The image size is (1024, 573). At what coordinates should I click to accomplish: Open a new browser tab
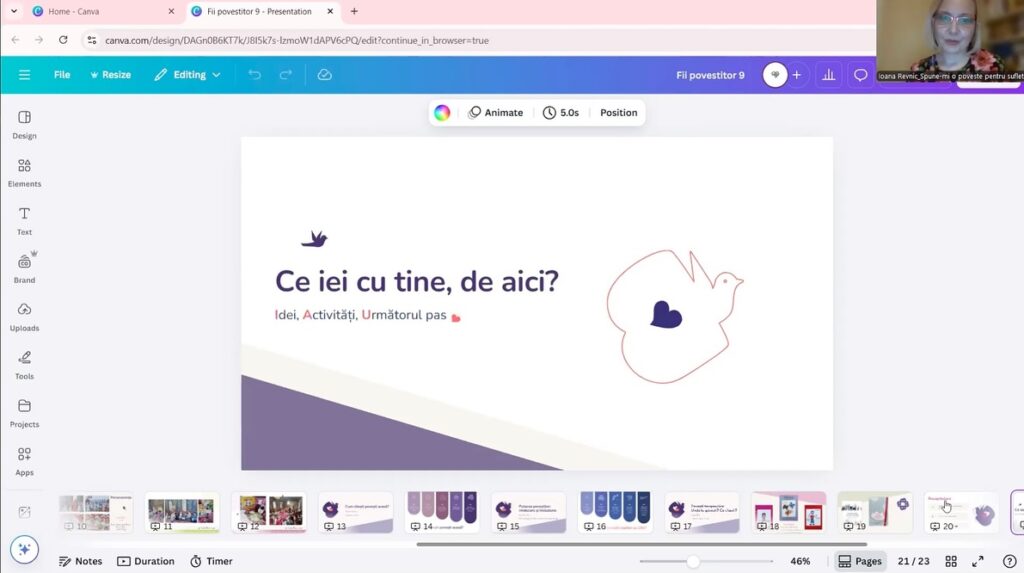(354, 11)
